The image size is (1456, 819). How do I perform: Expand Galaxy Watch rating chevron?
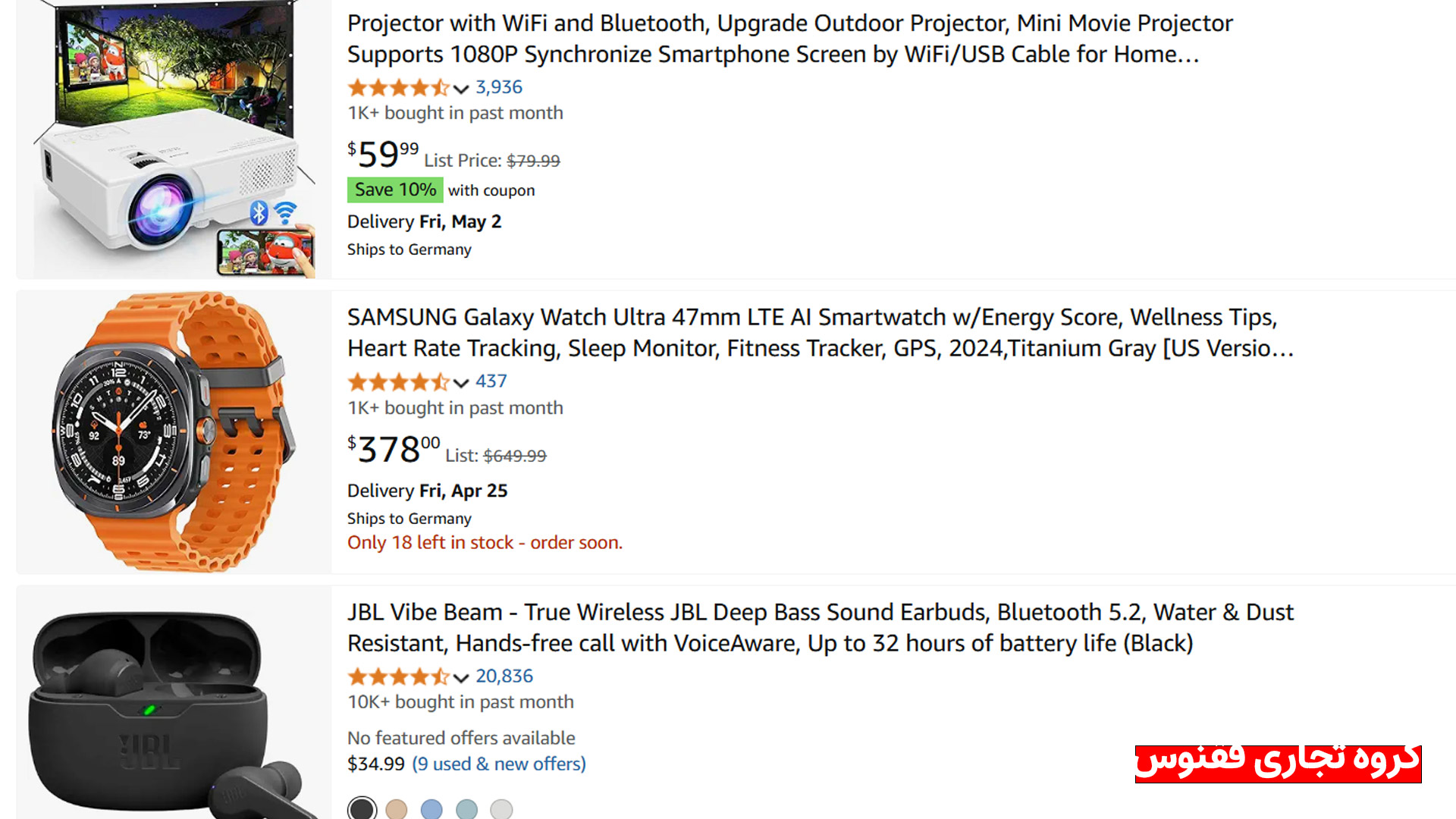tap(461, 383)
